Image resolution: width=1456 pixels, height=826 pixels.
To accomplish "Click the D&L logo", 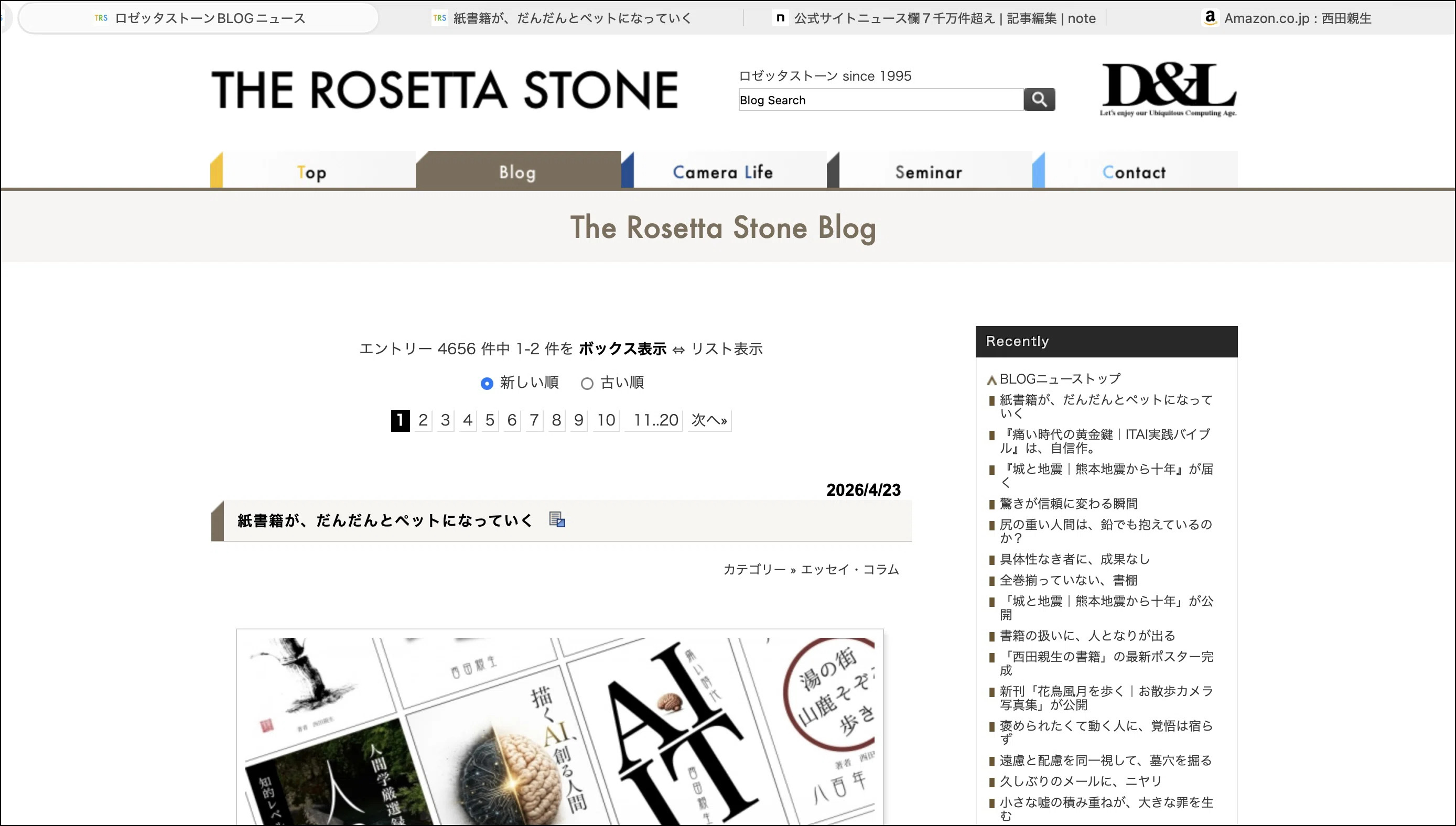I will (x=1168, y=89).
